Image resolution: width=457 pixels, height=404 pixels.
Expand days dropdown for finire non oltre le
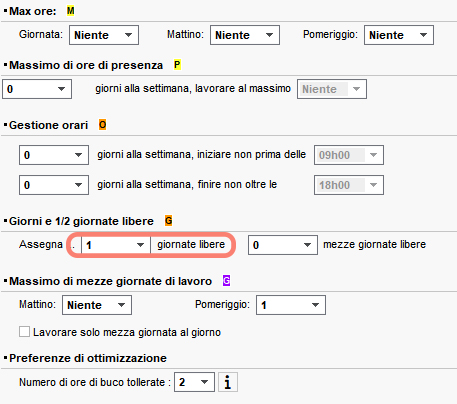(x=54, y=185)
